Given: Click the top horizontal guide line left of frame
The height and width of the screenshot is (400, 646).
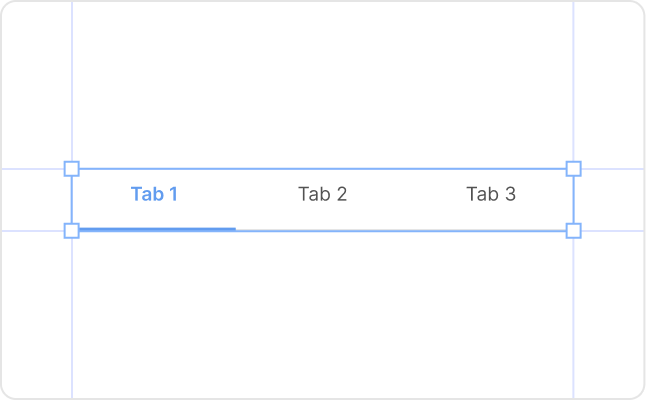Looking at the screenshot, I should coord(30,169).
